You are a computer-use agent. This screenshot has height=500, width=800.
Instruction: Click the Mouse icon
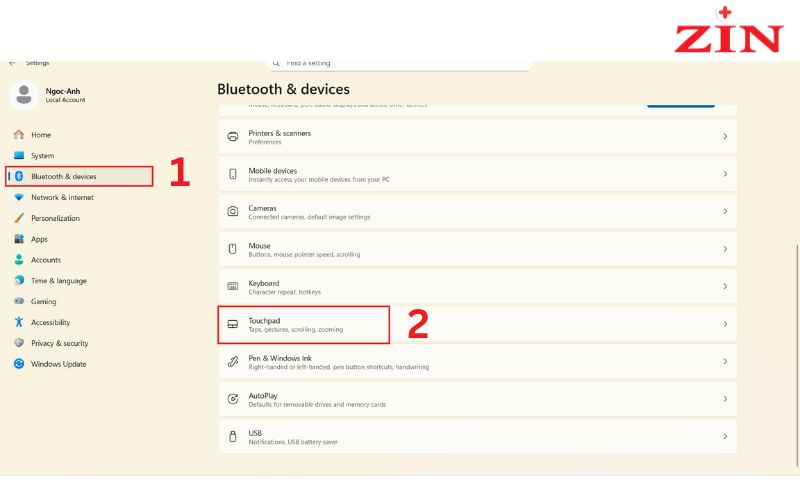[233, 249]
